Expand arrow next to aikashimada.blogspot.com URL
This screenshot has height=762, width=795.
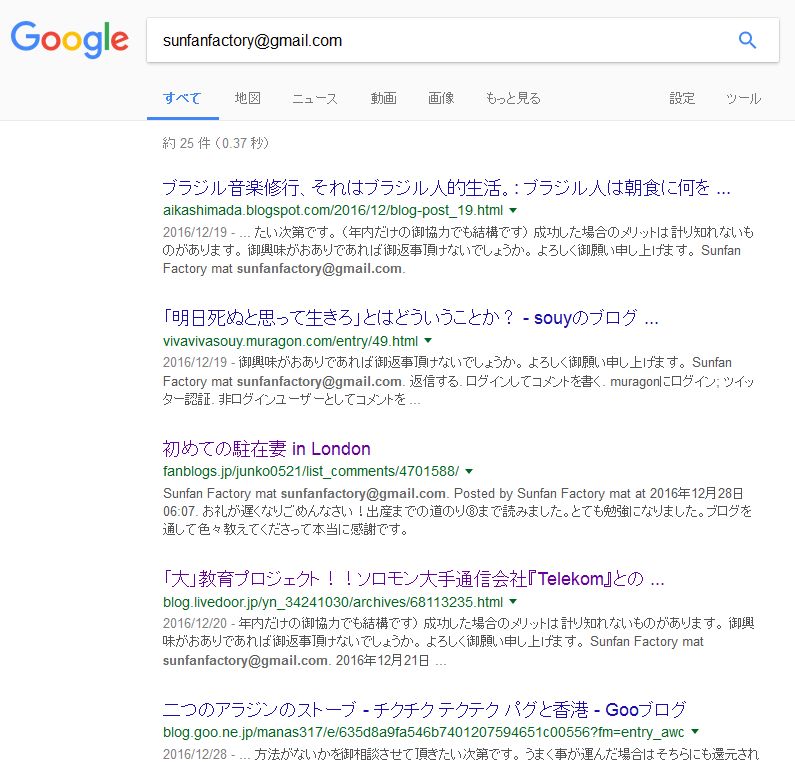coord(513,210)
